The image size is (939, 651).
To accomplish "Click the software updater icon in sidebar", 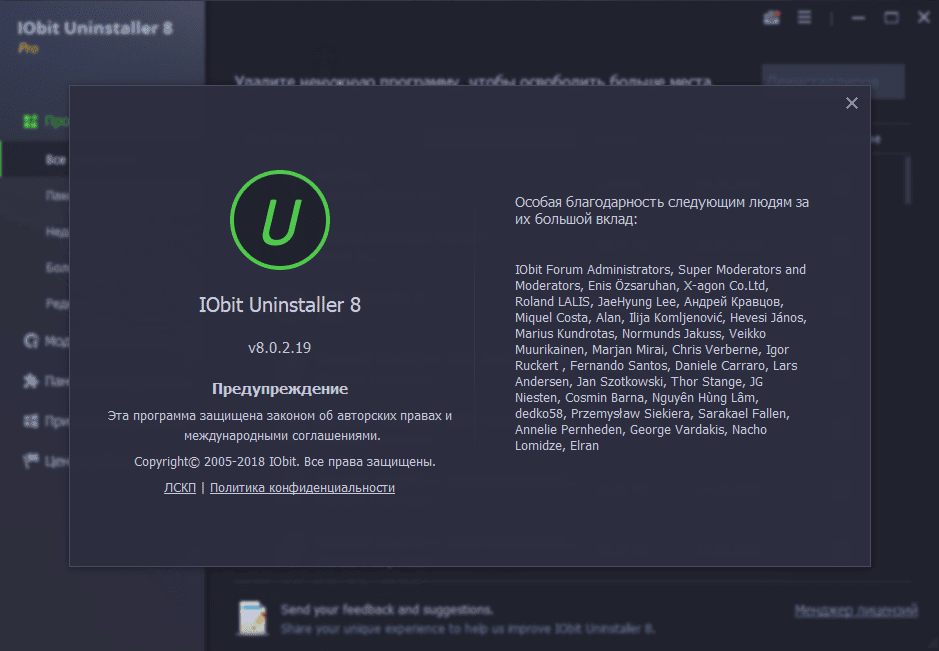I will [31, 341].
